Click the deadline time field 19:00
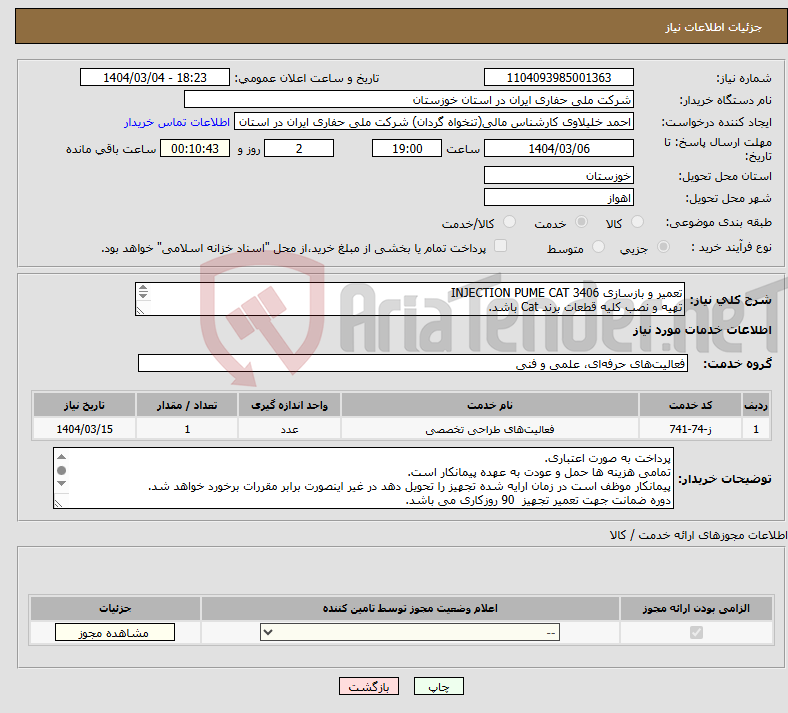Viewport: 788px width, 713px height. click(407, 148)
